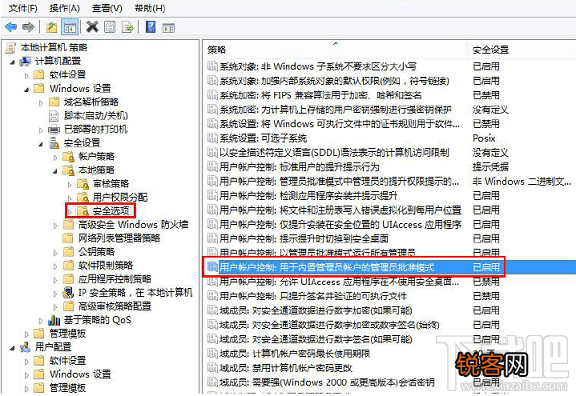Select IP 安全策略，在 本地计算机 node
The image size is (576, 396).
click(135, 292)
